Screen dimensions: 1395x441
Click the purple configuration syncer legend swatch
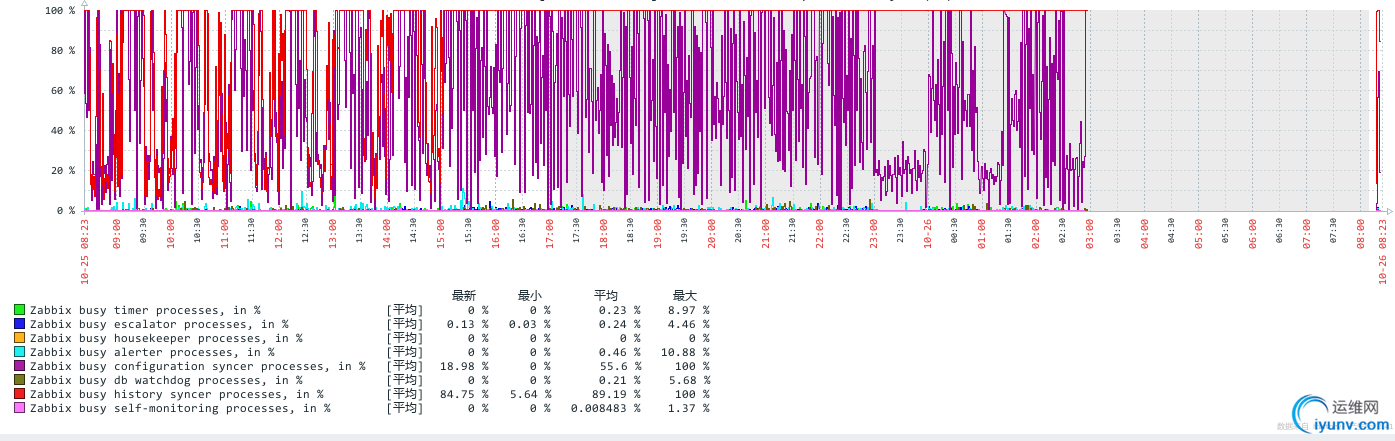20,366
